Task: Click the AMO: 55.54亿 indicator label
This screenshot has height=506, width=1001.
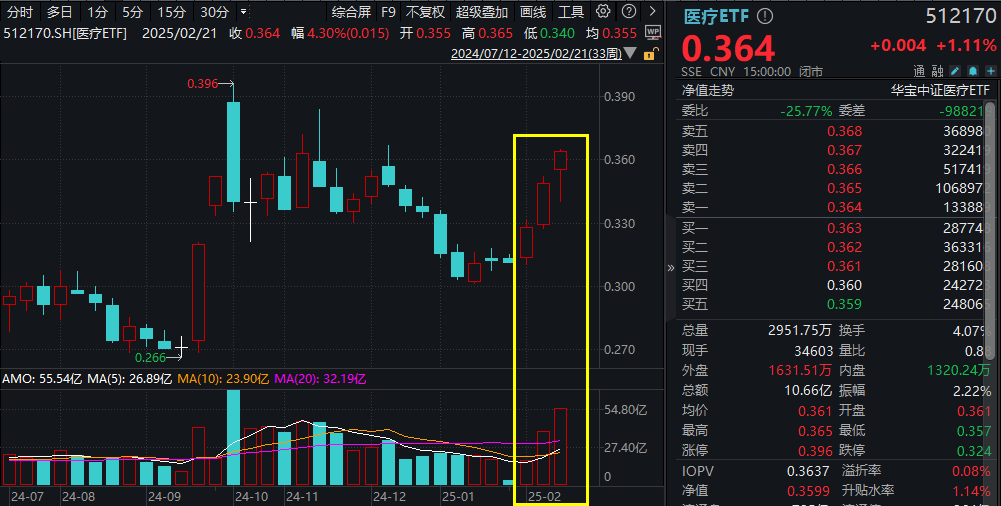Action: coord(41,379)
